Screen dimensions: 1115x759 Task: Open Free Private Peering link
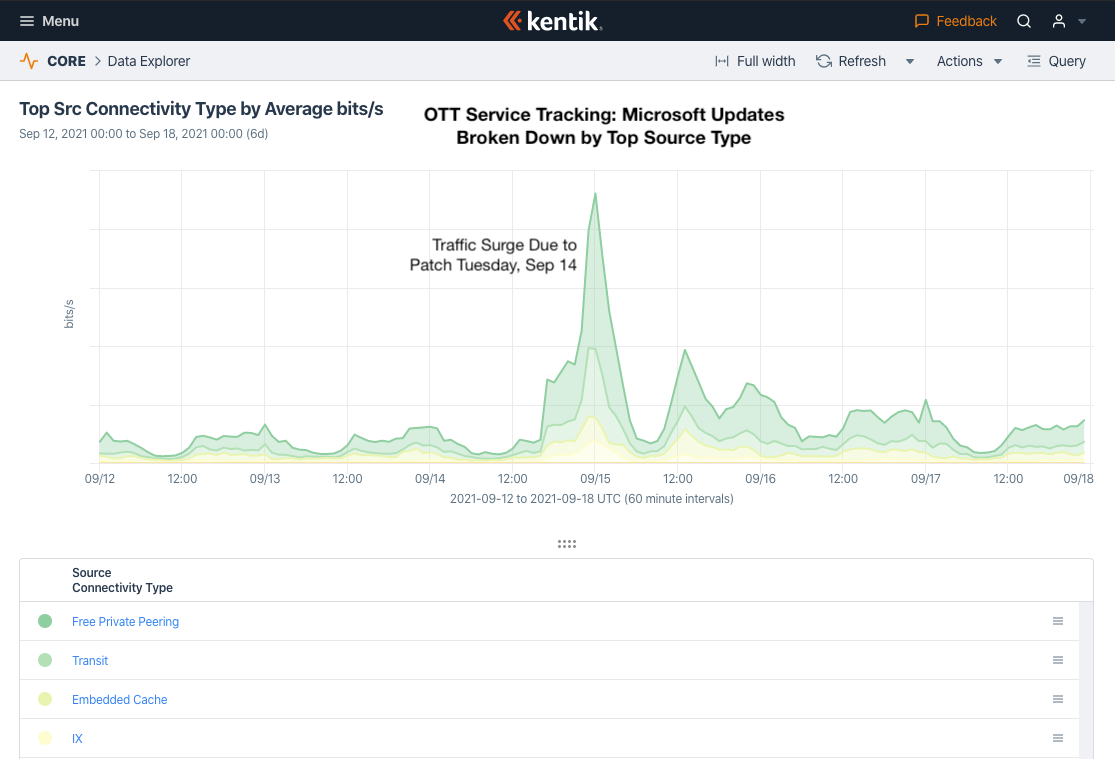[x=125, y=622]
